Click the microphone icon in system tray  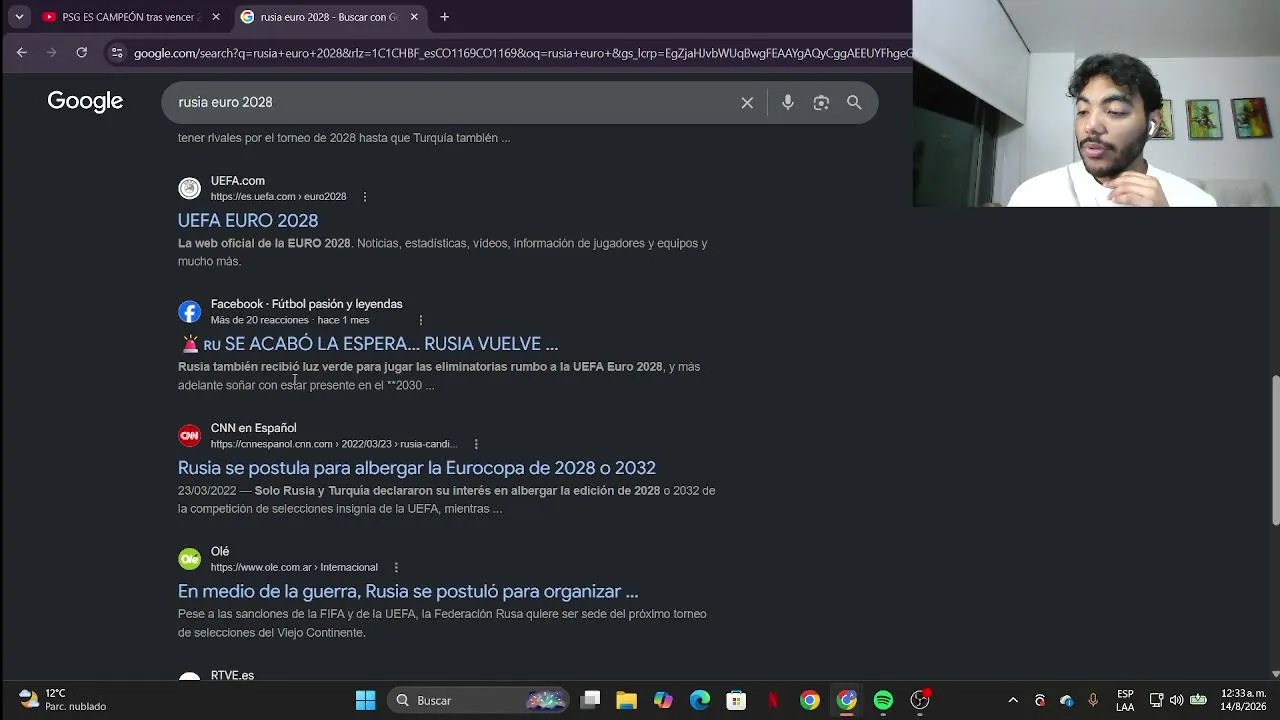click(1093, 700)
